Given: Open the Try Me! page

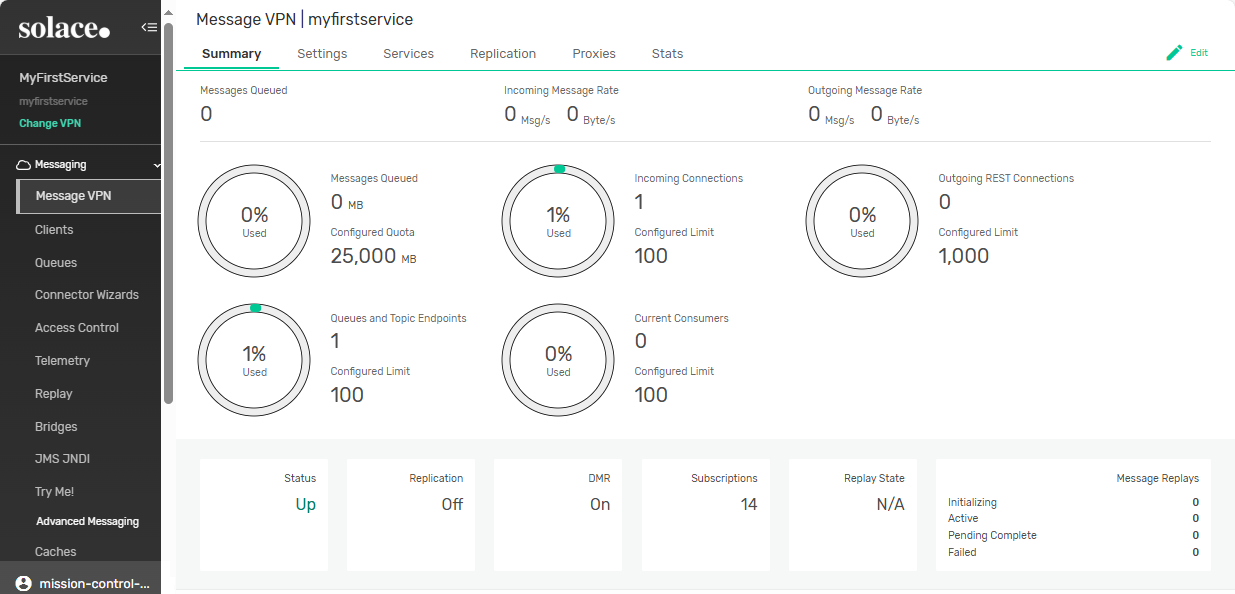Looking at the screenshot, I should (54, 492).
